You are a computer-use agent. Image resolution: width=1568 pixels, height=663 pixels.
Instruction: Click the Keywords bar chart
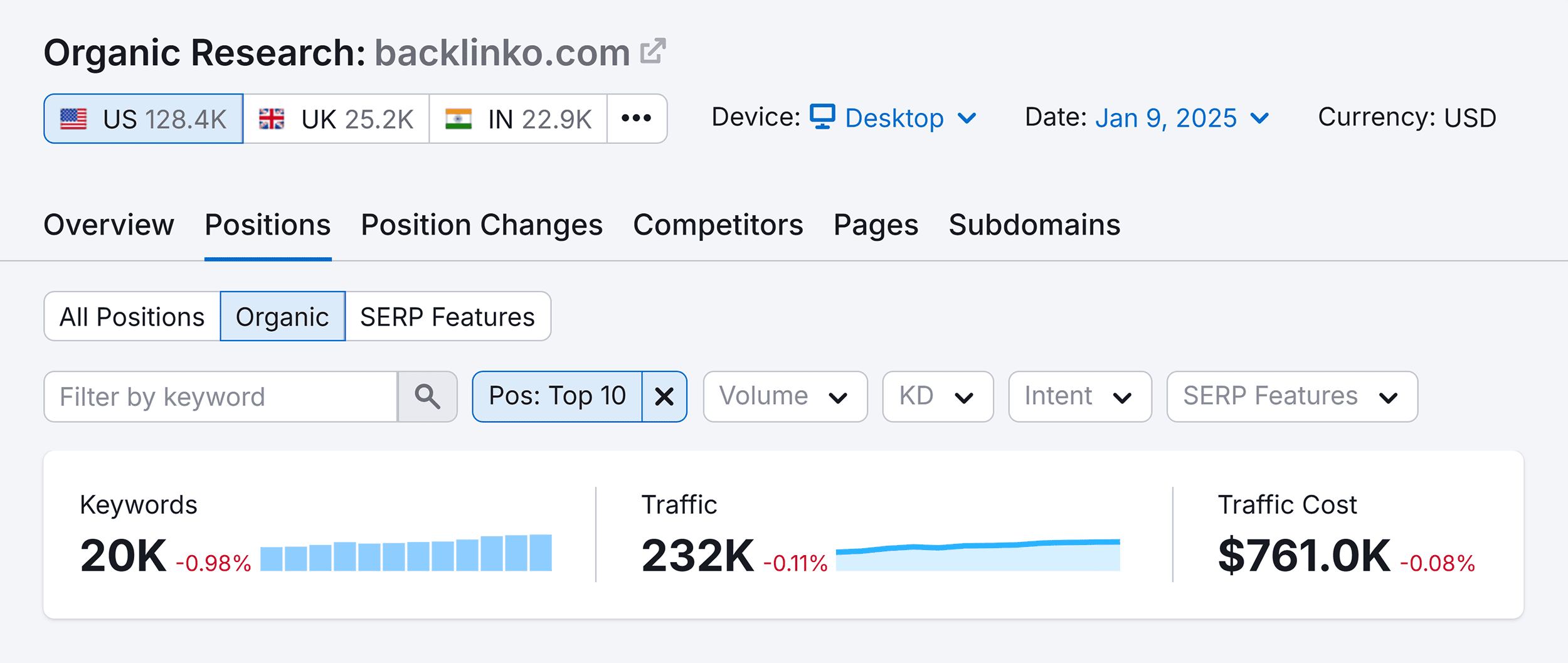(406, 553)
